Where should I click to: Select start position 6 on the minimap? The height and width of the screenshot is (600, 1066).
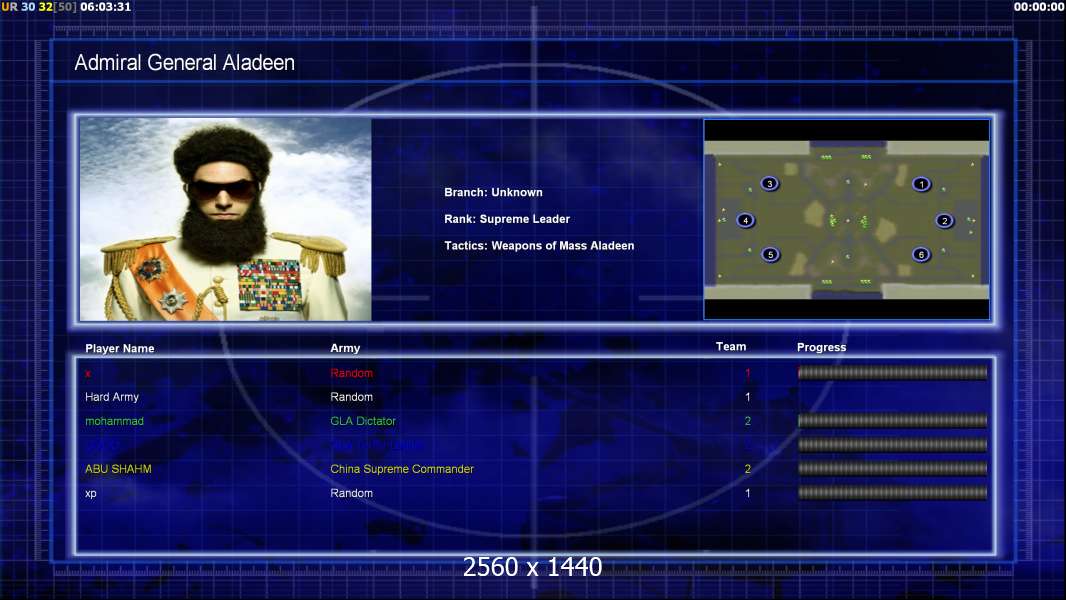[921, 255]
